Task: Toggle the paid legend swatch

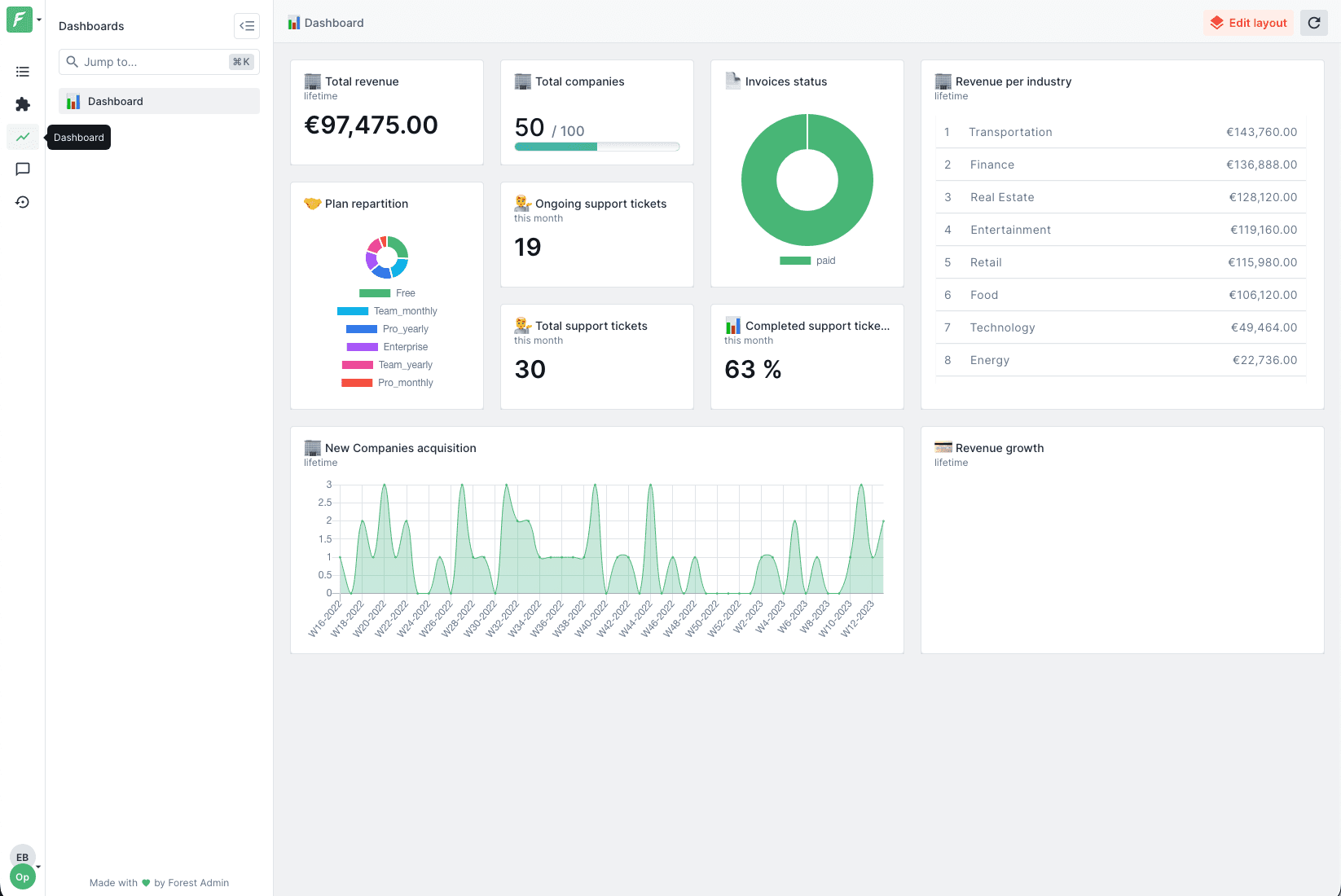Action: pos(795,261)
